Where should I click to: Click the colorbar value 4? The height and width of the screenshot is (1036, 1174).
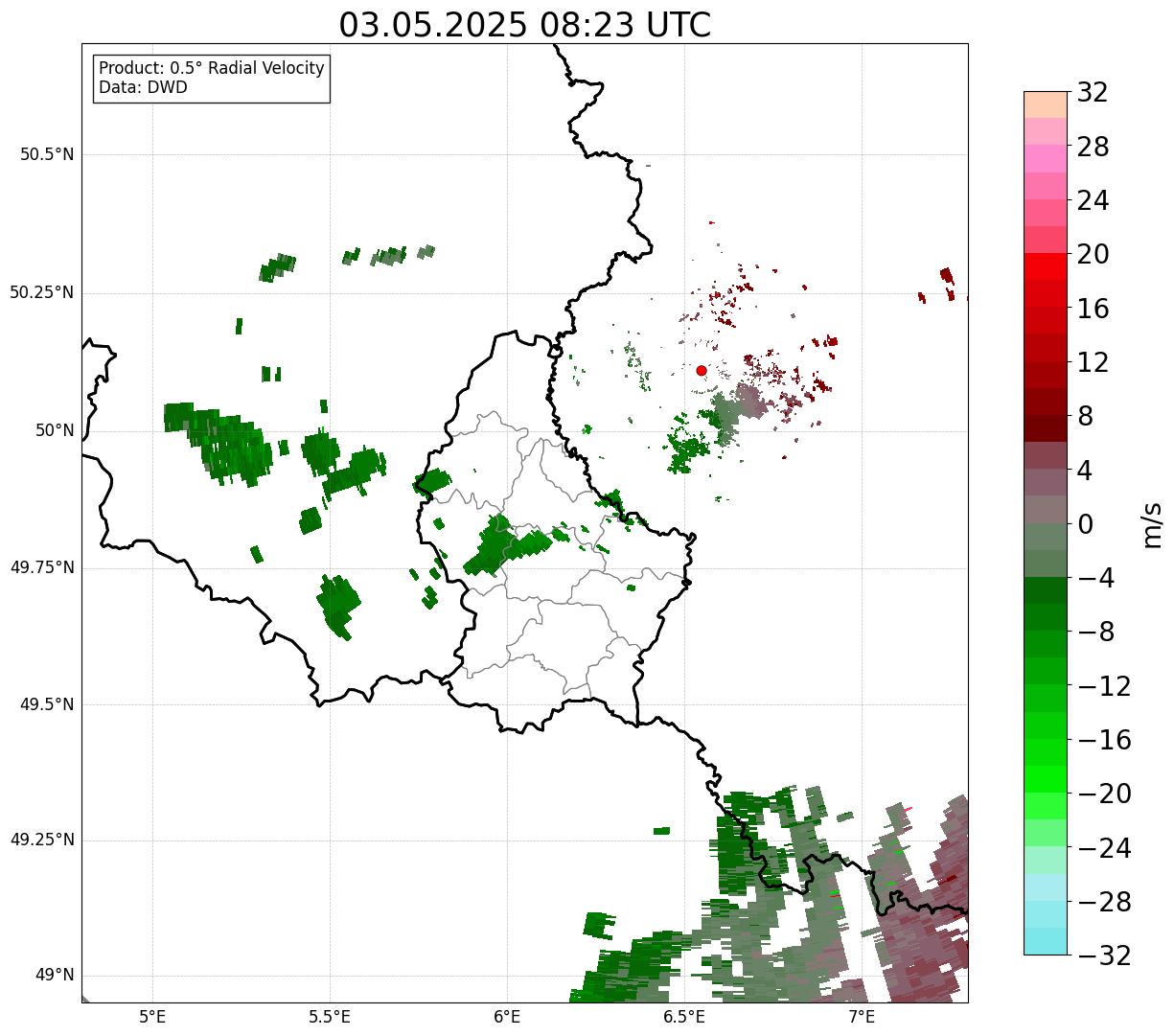(x=1085, y=471)
